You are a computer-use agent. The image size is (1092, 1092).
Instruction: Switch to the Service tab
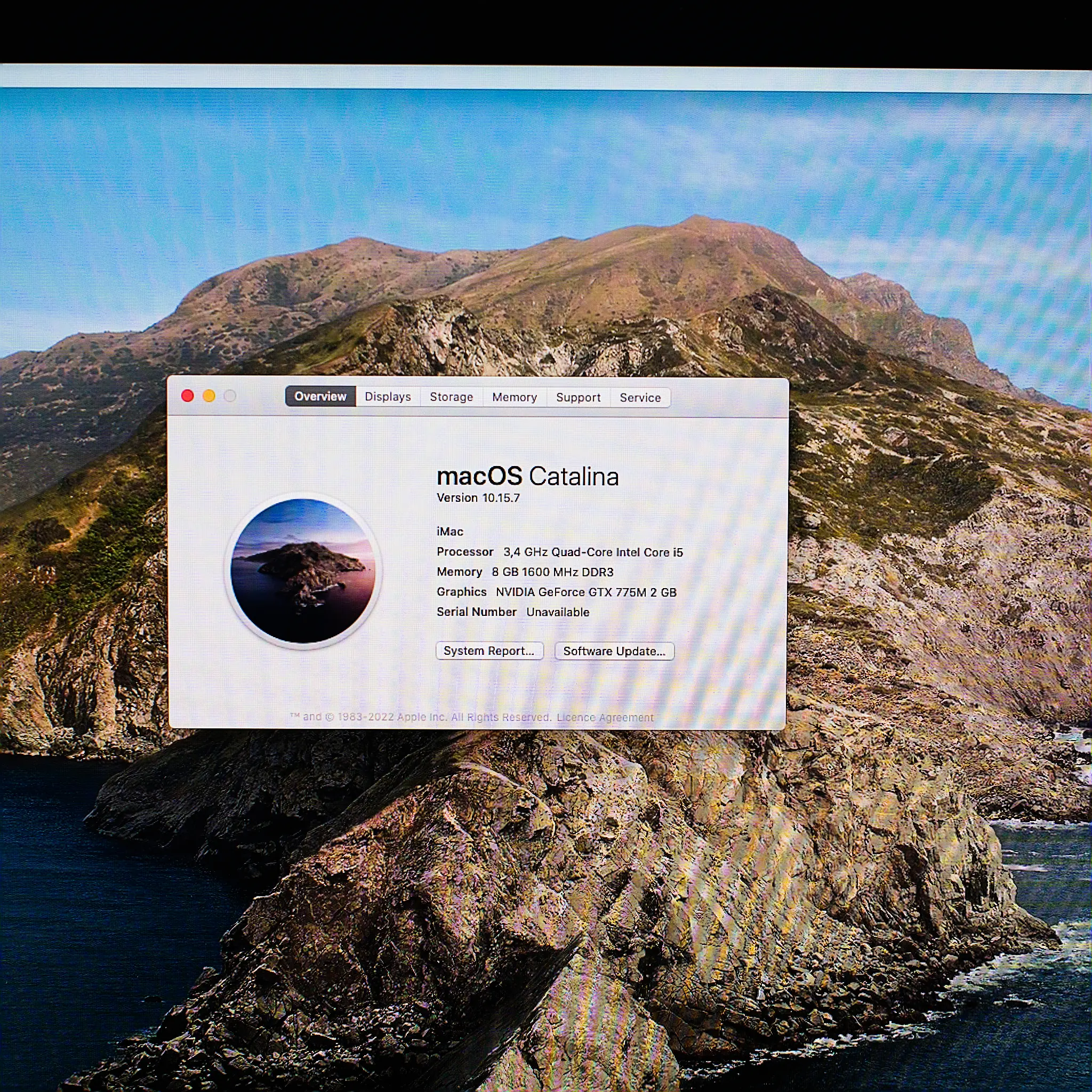(640, 397)
